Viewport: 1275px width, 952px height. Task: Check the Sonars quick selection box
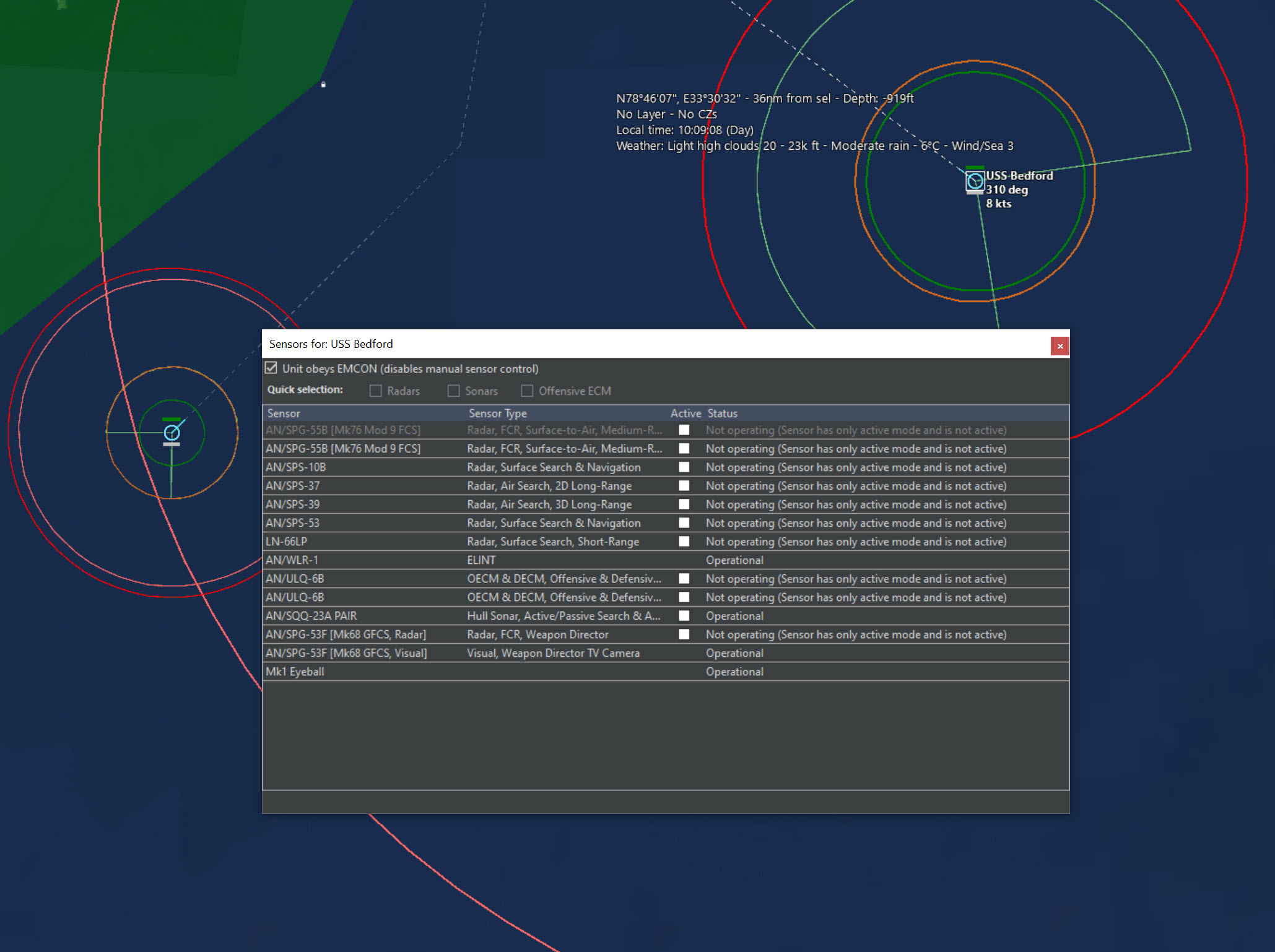453,391
